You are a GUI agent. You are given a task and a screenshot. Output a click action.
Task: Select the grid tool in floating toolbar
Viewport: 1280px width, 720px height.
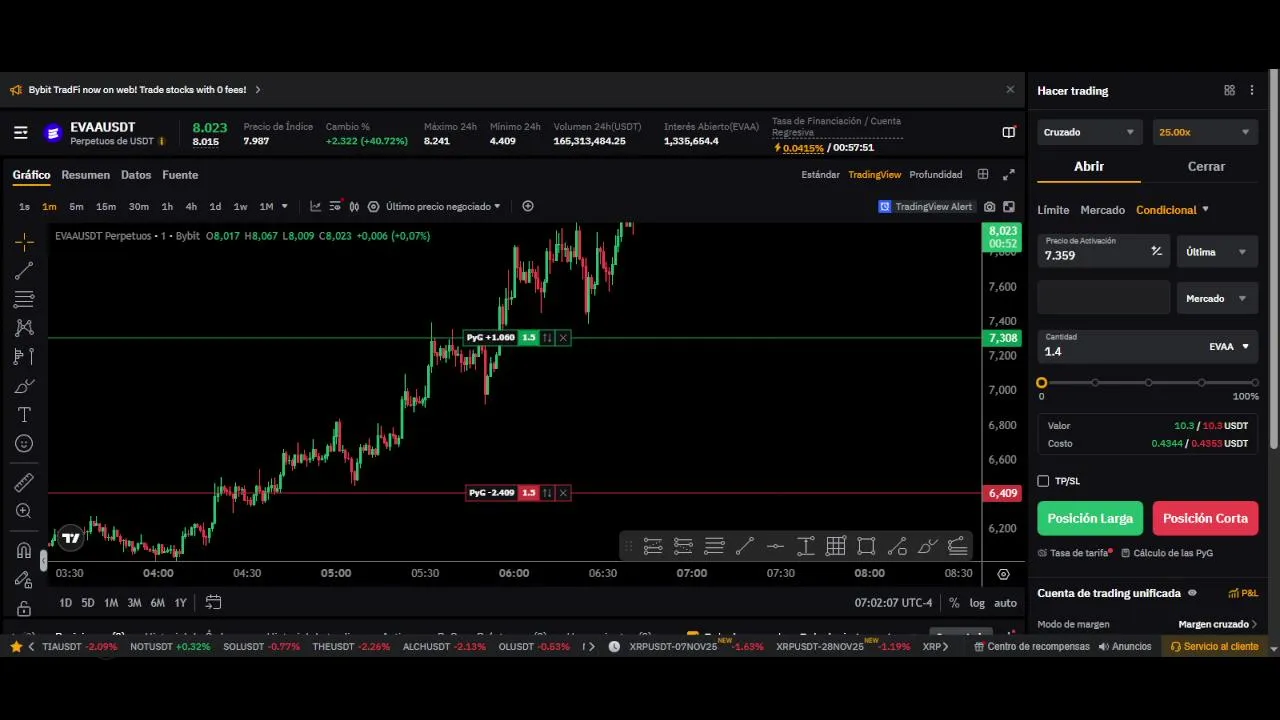pyautogui.click(x=836, y=546)
